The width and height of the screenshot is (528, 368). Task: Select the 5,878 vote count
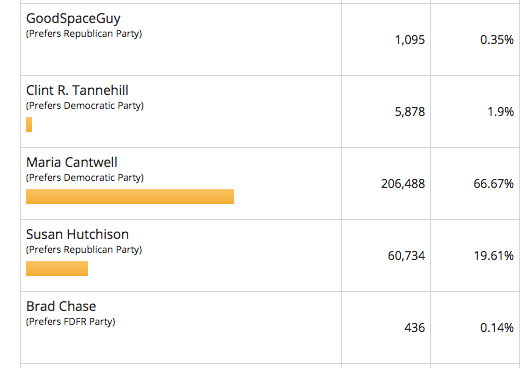(410, 112)
